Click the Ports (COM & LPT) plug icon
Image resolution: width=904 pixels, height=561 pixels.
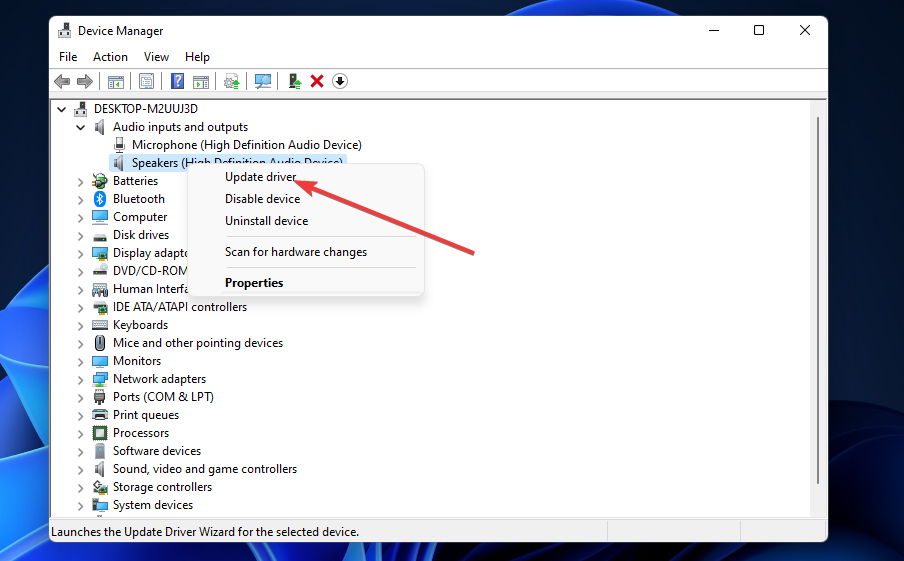pyautogui.click(x=100, y=397)
